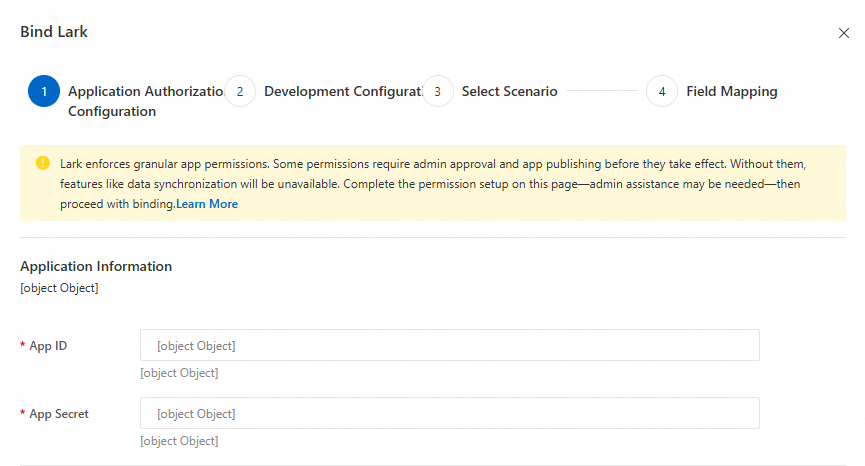The image size is (865, 466).
Task: Click the App Secret field label
Action: click(x=58, y=414)
